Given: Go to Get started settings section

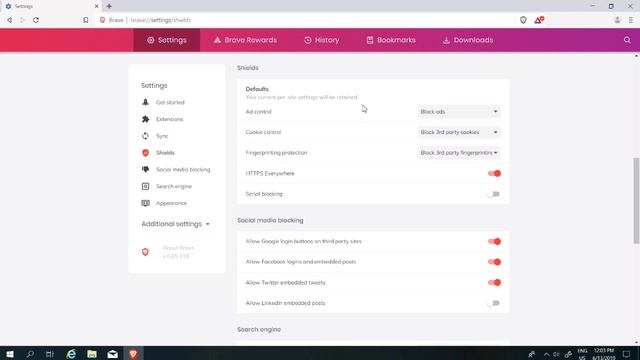Looking at the screenshot, I should (x=170, y=102).
